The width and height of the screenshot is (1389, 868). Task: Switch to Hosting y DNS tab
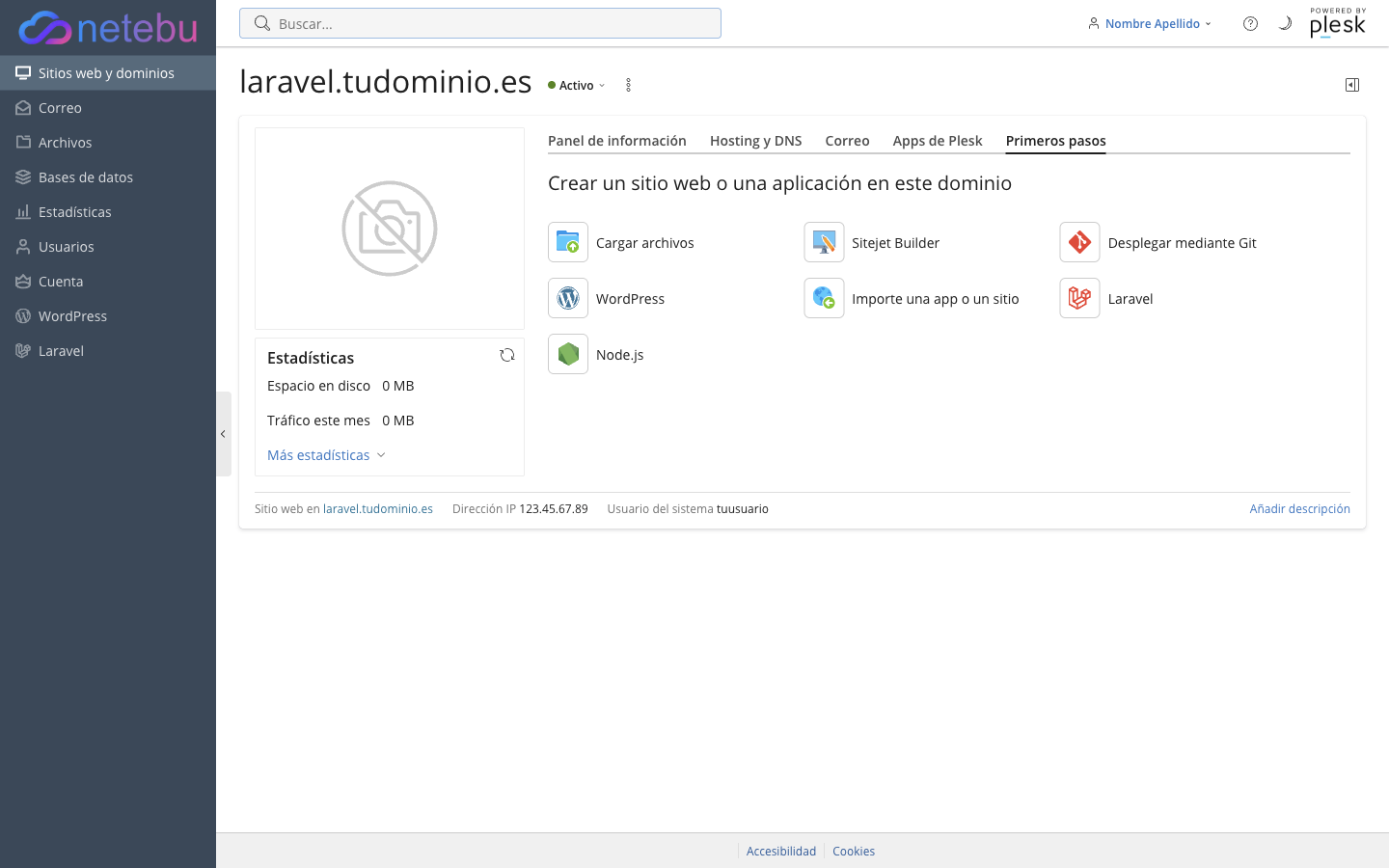756,141
